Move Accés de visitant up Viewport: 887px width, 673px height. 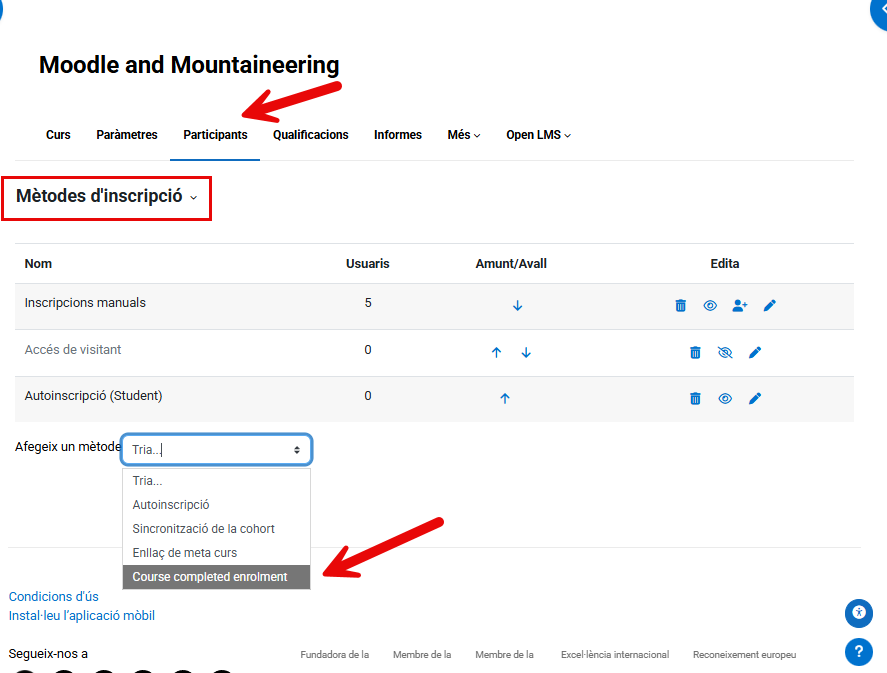tap(496, 353)
